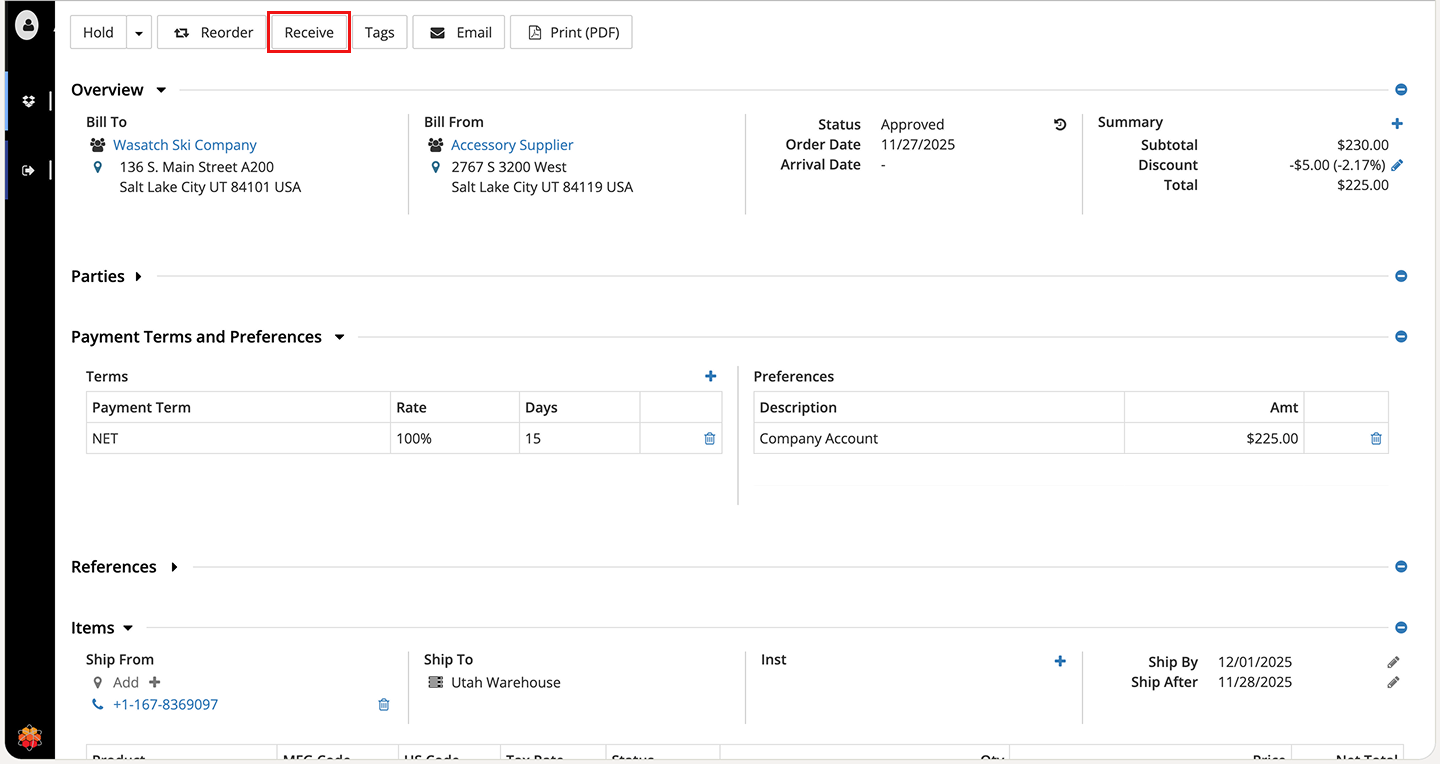Add a summary entry with the plus icon
Viewport: 1440px width, 764px height.
(x=1397, y=124)
